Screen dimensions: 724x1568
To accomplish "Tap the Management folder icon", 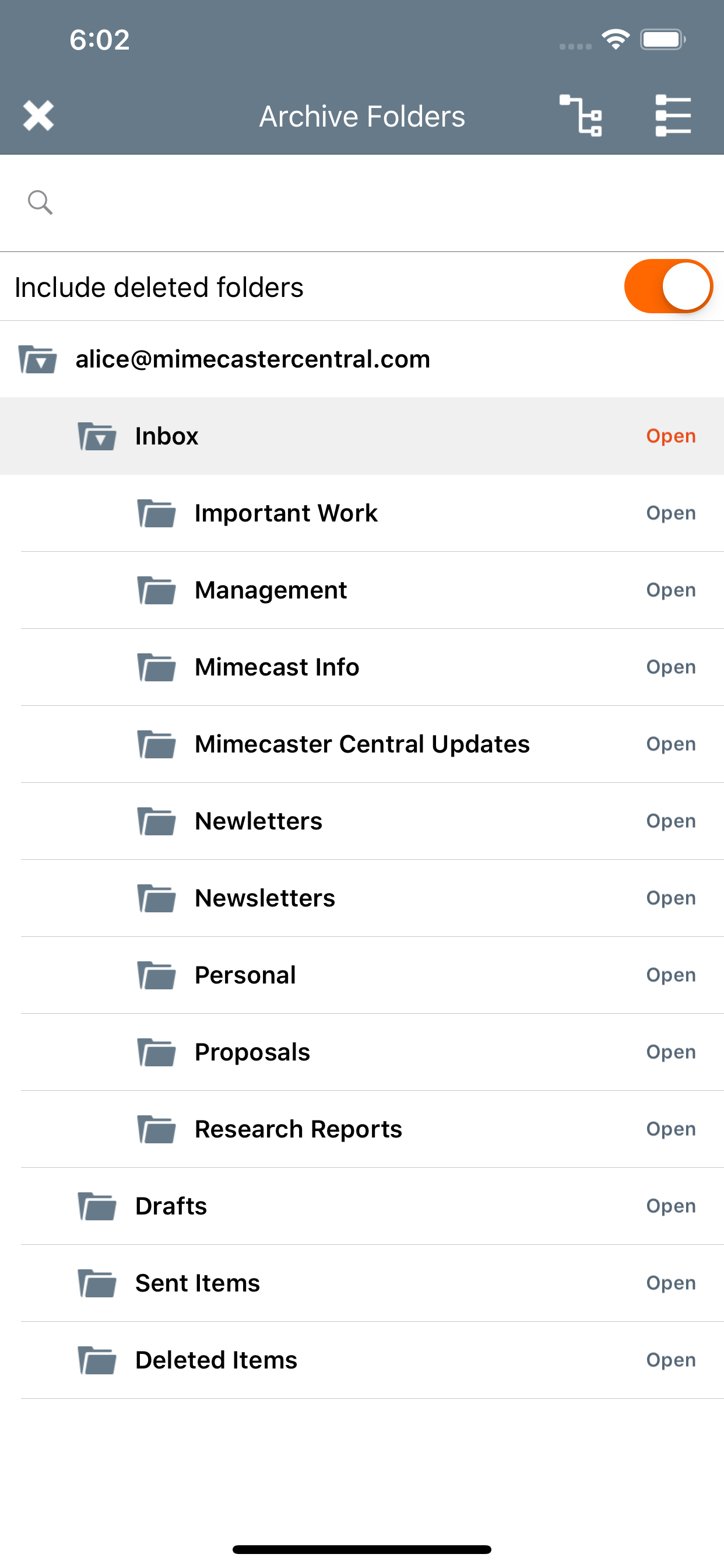I will click(156, 590).
